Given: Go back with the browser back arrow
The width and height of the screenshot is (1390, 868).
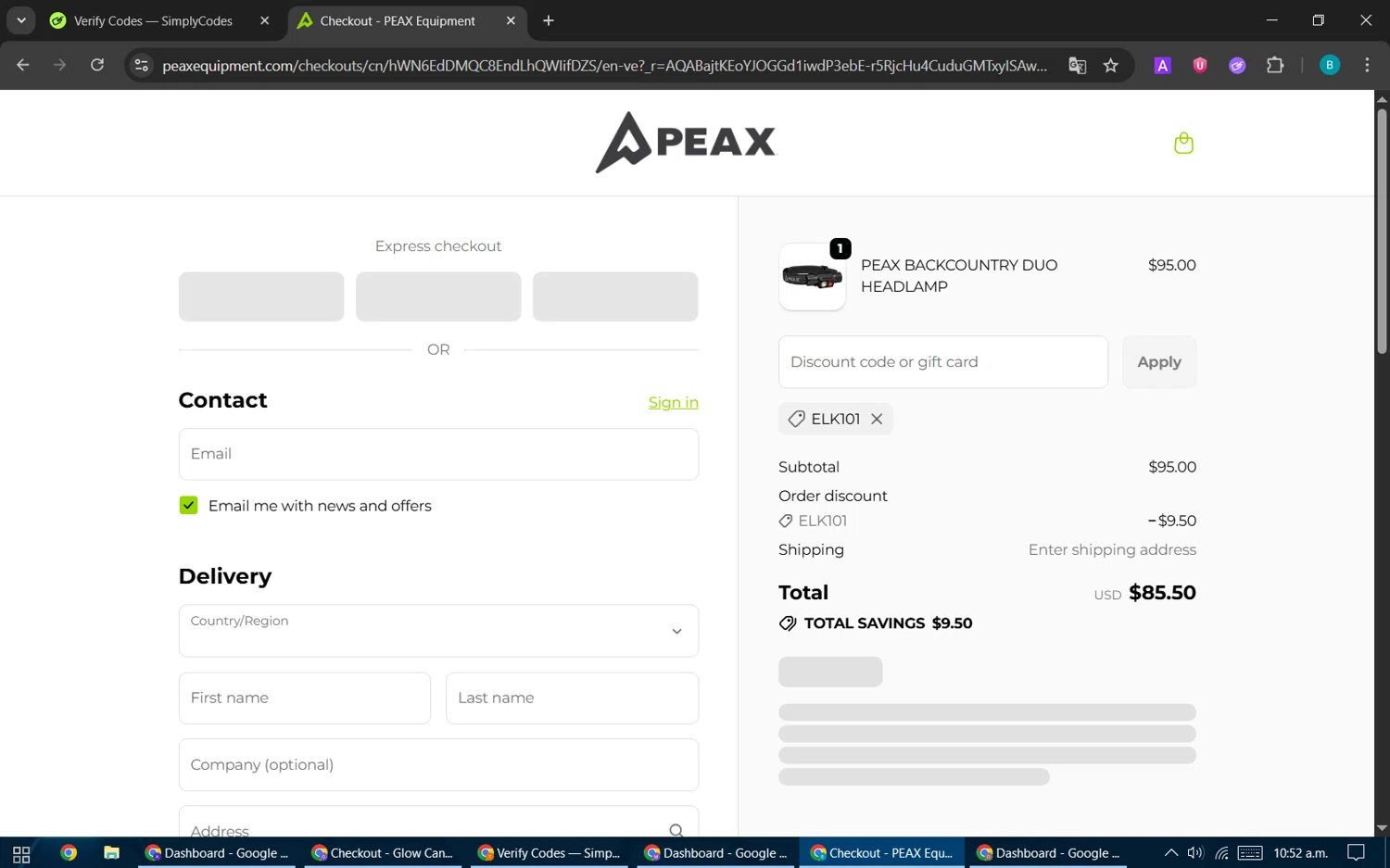Looking at the screenshot, I should [x=23, y=65].
